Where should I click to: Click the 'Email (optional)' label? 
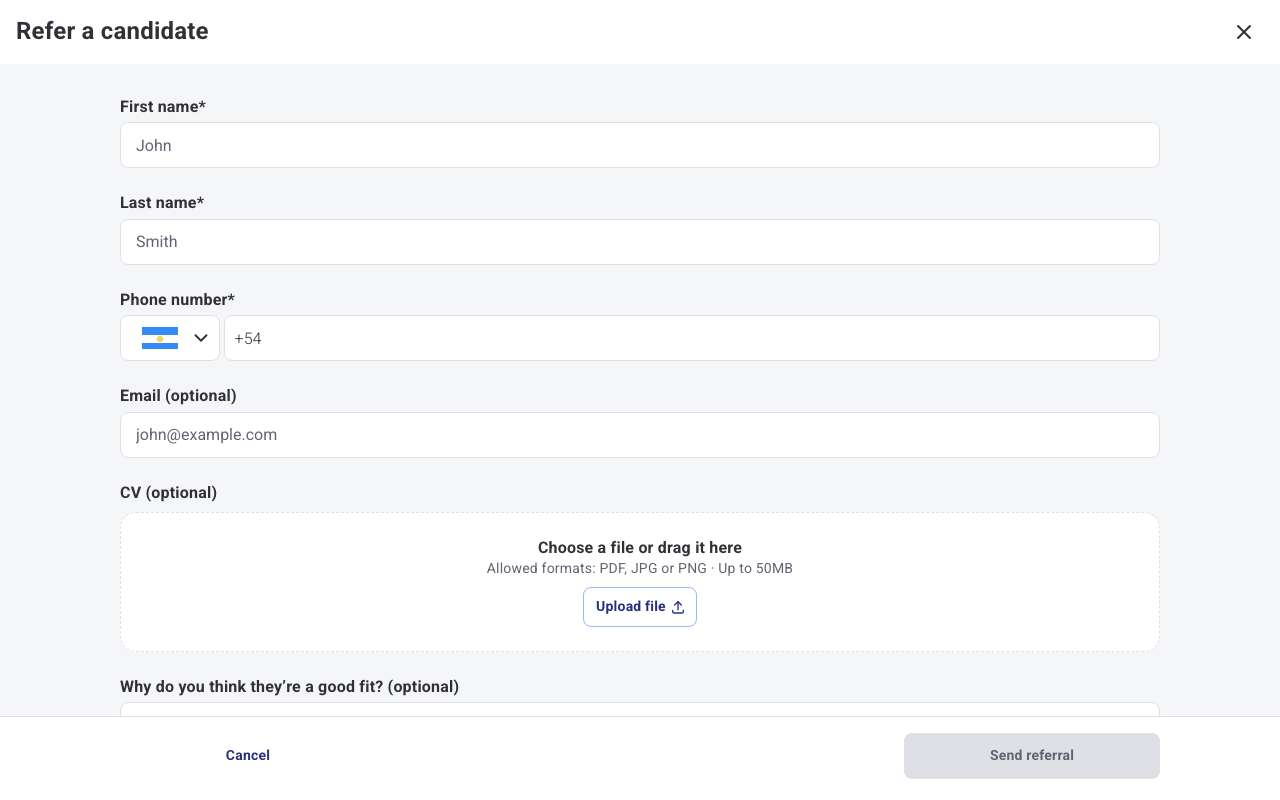point(178,396)
